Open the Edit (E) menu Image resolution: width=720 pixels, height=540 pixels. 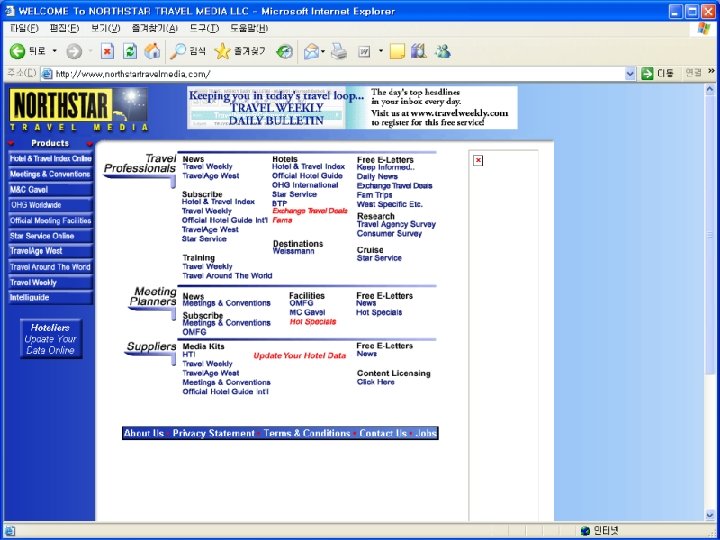(64, 28)
